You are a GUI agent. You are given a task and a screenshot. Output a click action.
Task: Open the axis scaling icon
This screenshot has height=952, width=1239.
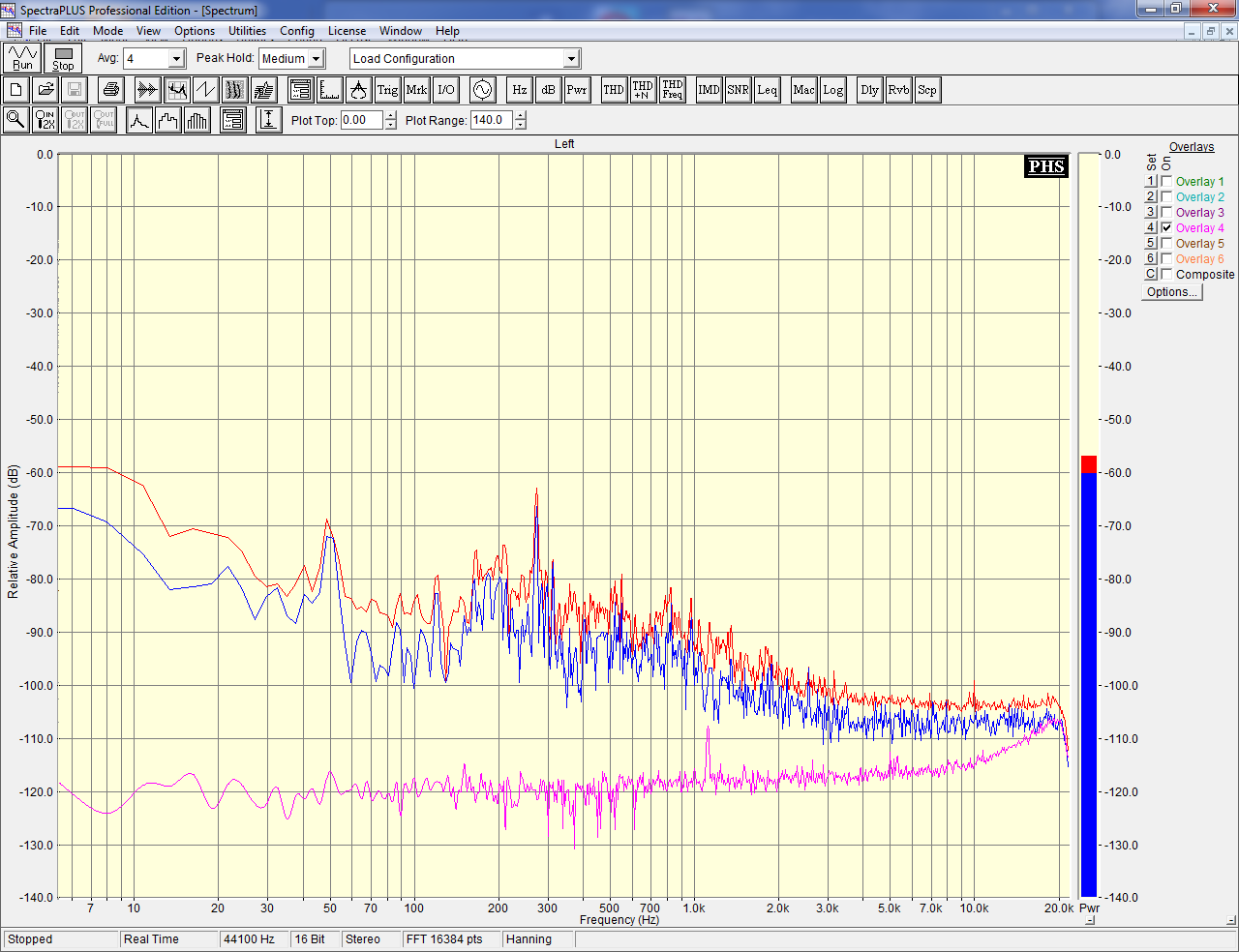(330, 90)
